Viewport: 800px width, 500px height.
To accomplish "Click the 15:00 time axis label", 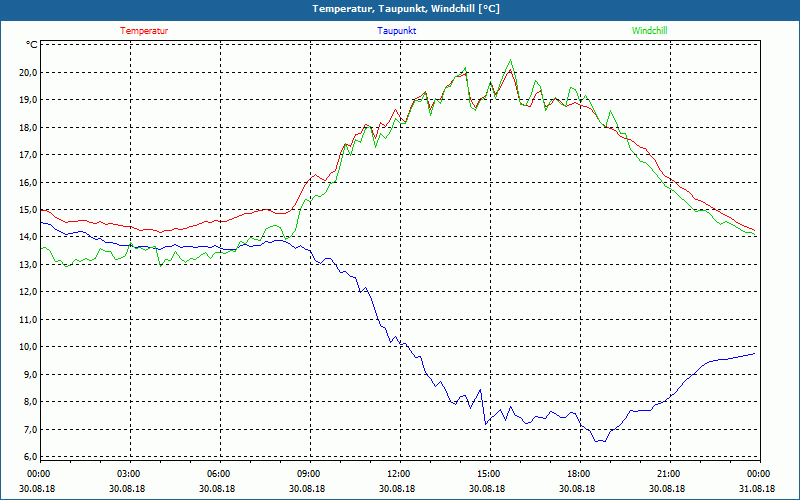I will pyautogui.click(x=488, y=474).
